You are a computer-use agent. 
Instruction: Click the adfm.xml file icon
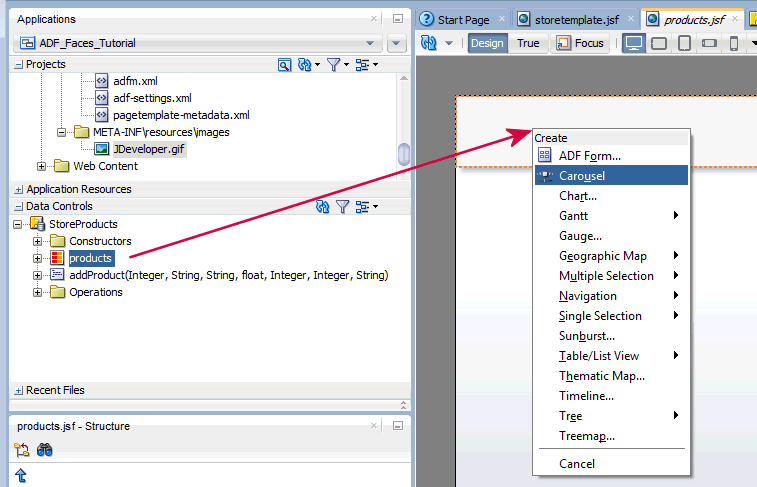pyautogui.click(x=101, y=81)
